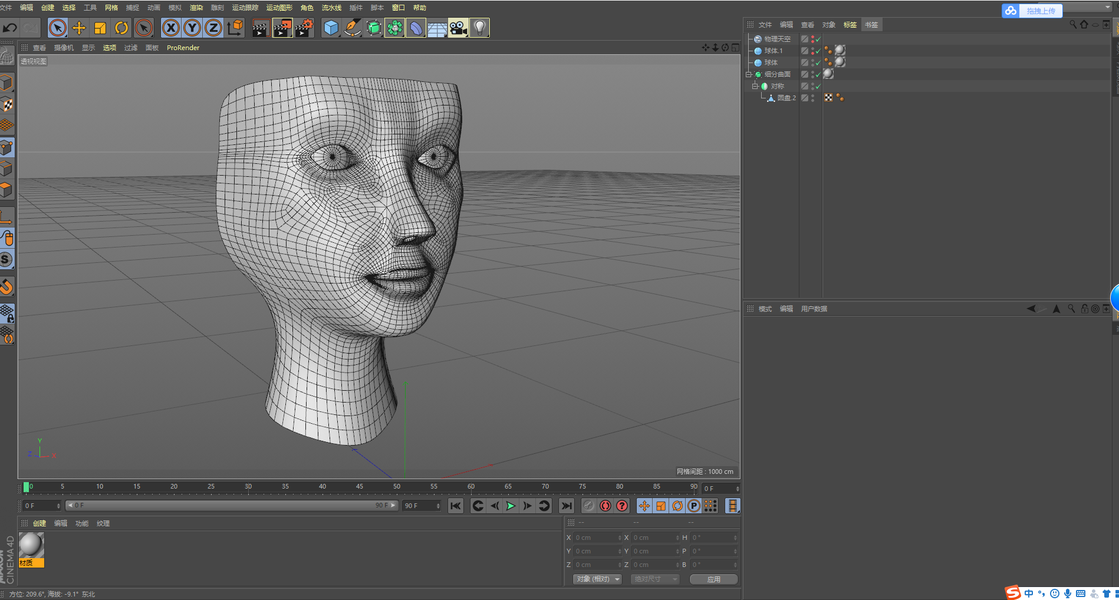Click the 应用 apply button
The width and height of the screenshot is (1119, 600).
(713, 579)
